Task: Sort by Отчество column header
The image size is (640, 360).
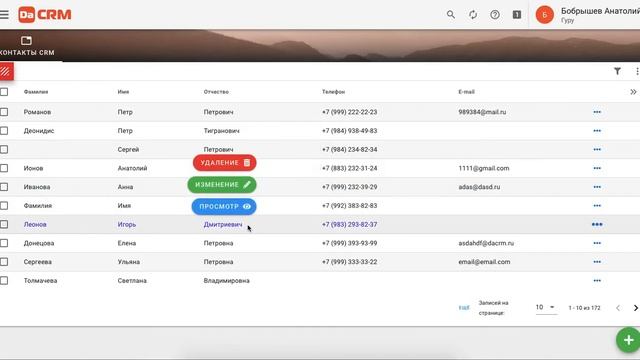Action: click(216, 92)
